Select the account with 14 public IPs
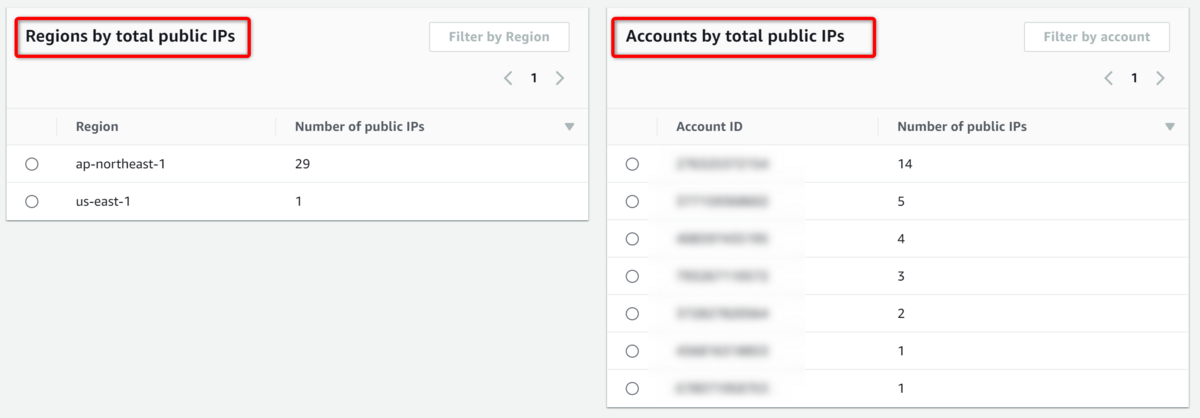This screenshot has height=418, width=1200. tap(632, 164)
